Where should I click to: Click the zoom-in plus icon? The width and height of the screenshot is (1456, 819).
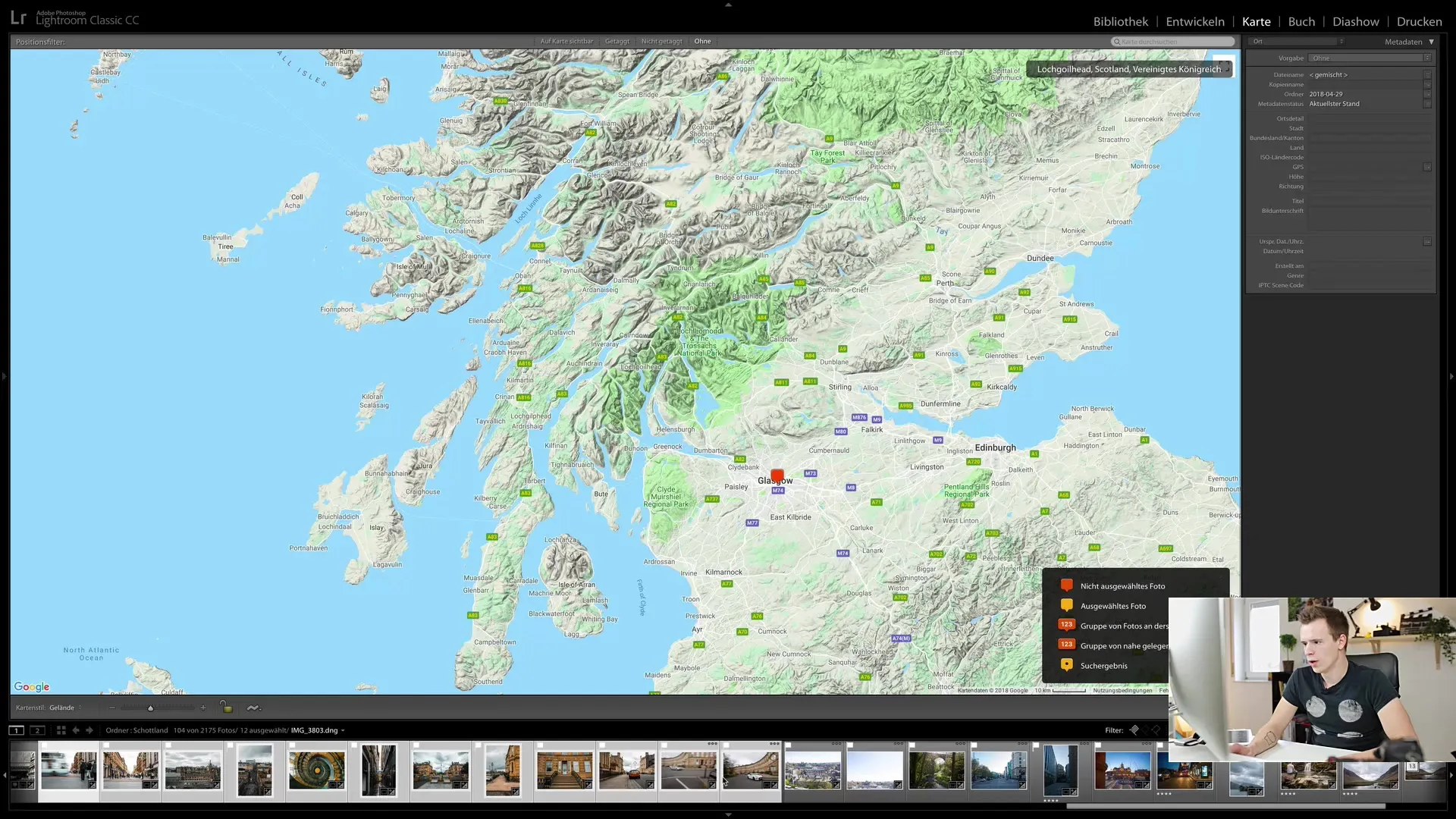click(202, 708)
